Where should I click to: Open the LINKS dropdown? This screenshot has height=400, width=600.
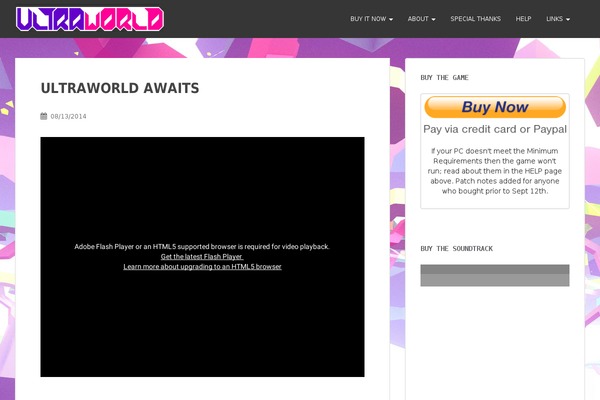(558, 19)
